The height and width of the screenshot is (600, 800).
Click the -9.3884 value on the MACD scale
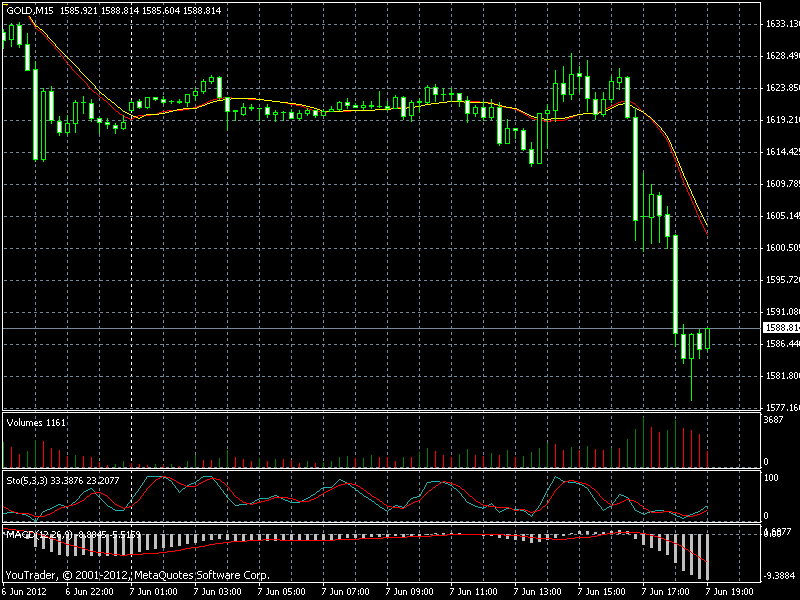pyautogui.click(x=779, y=576)
